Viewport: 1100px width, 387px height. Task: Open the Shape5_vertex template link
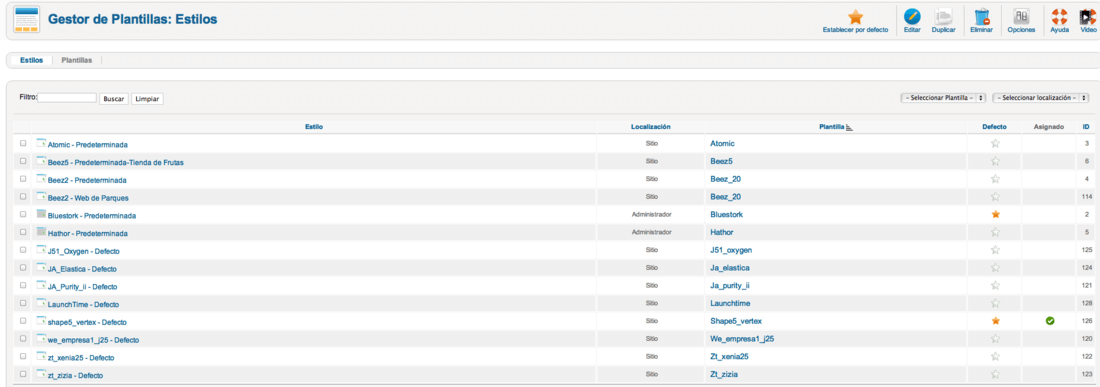point(736,321)
